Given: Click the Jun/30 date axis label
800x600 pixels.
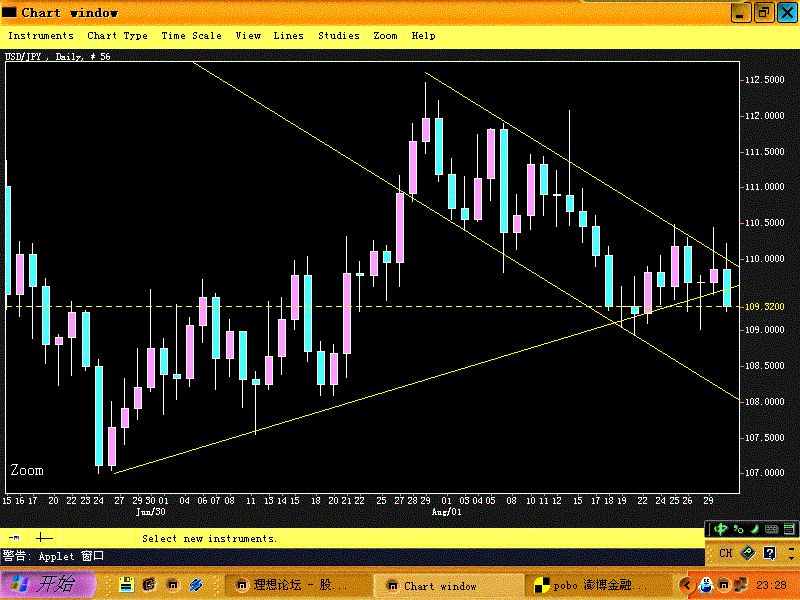Looking at the screenshot, I should click(x=151, y=512).
